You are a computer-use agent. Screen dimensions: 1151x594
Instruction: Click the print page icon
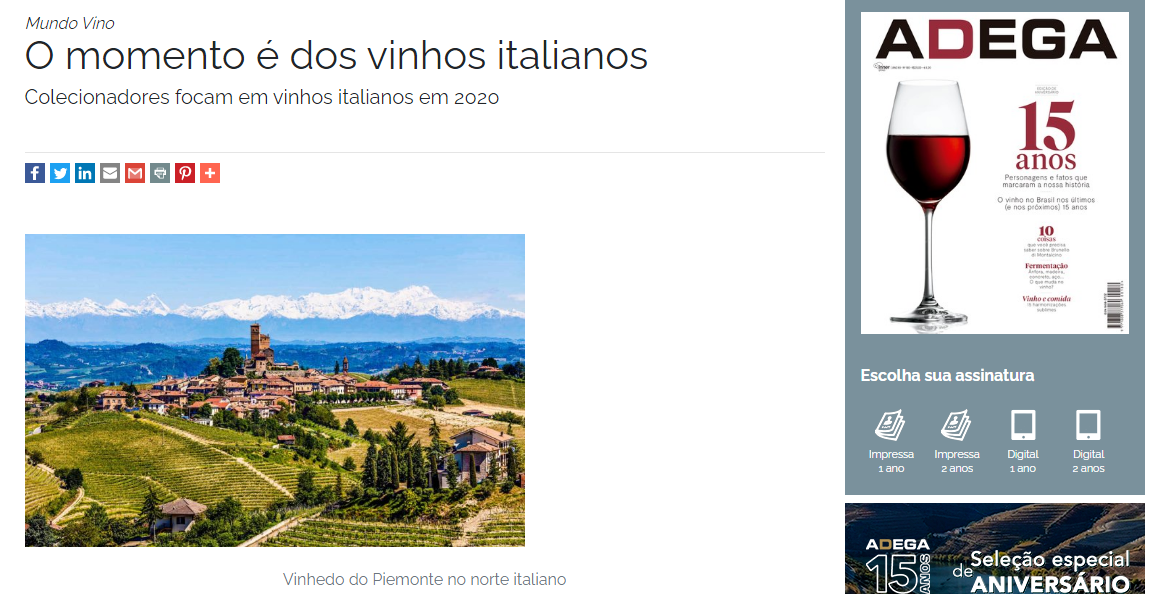(160, 173)
